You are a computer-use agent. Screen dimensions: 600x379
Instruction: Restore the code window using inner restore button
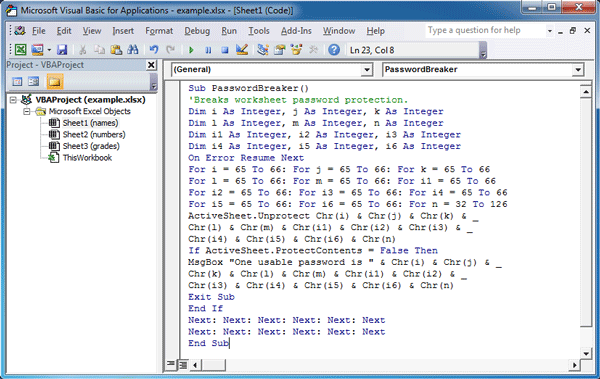pos(573,31)
